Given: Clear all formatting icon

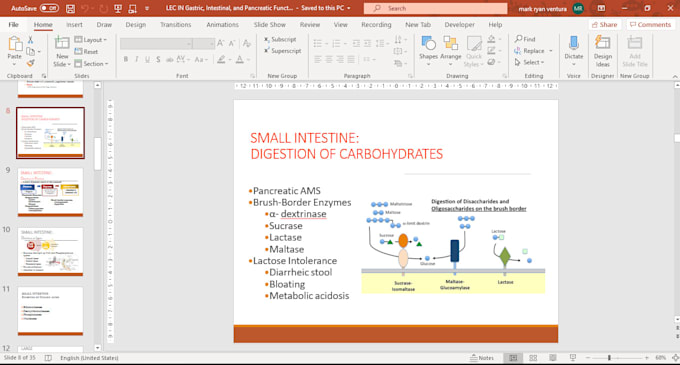Looking at the screenshot, I should [247, 43].
